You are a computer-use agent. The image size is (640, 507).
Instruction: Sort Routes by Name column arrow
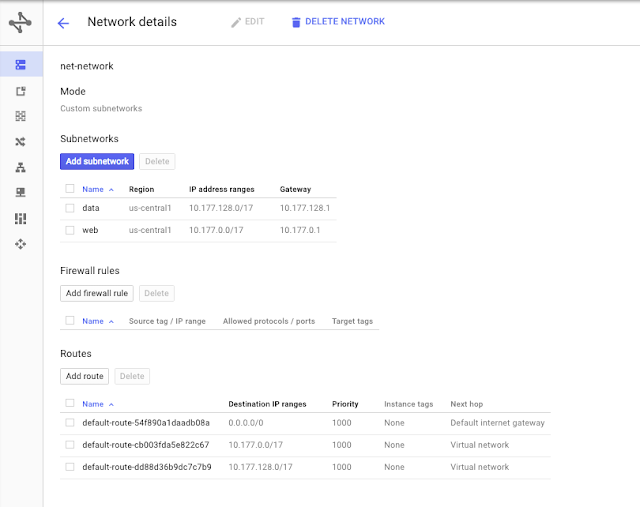111,405
